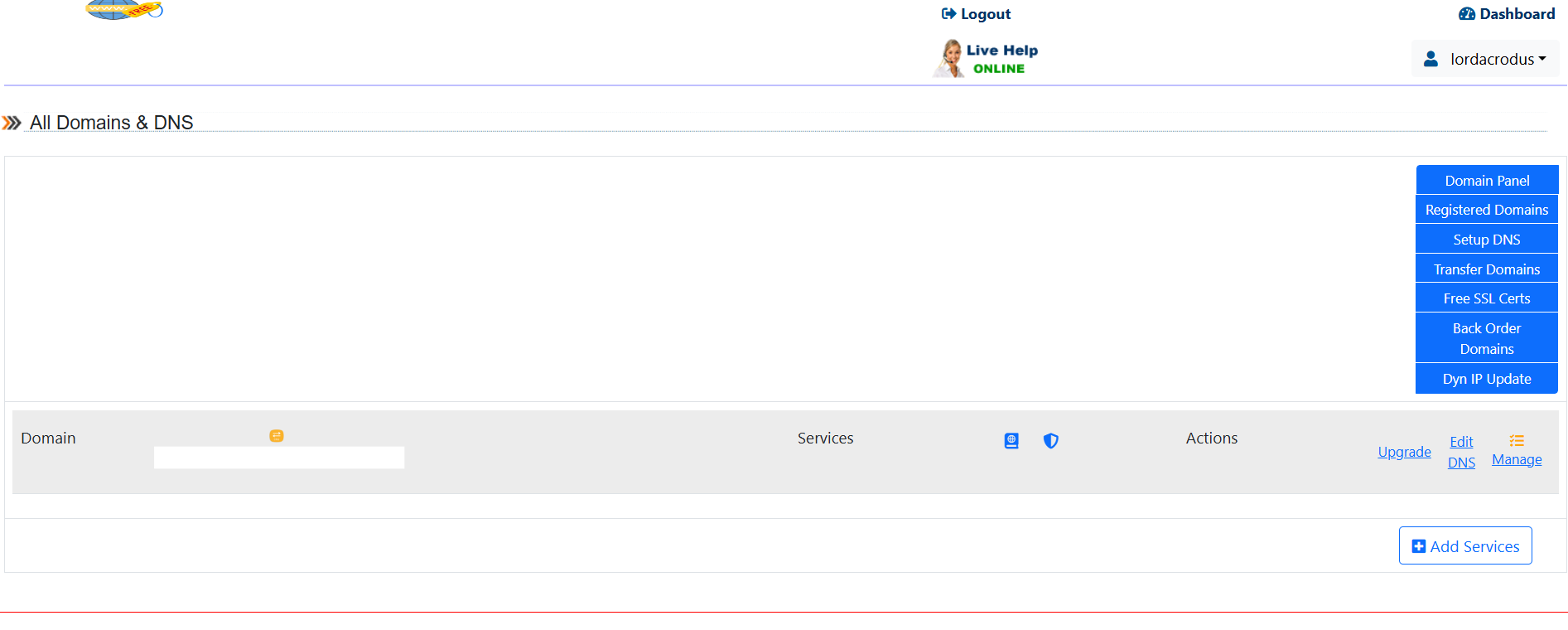Viewport: 1568px width, 630px height.
Task: Click the Dashboard gauge icon
Action: 1467,14
